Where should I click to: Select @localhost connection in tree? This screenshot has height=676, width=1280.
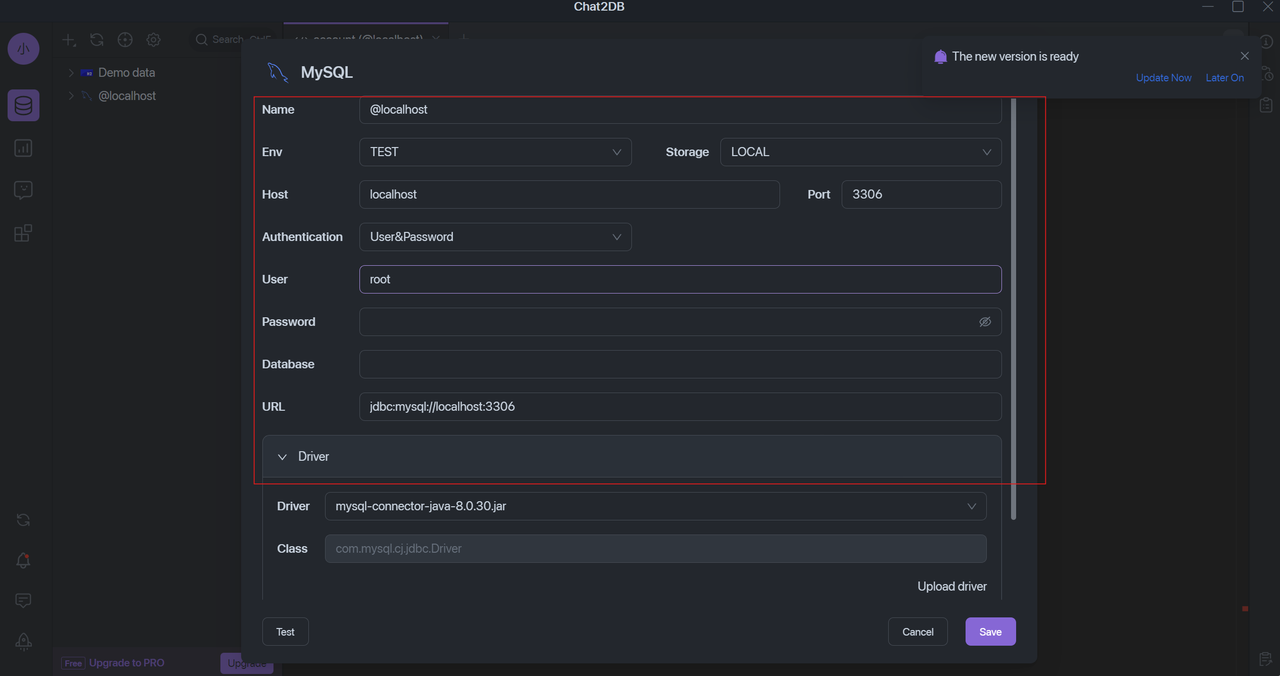(127, 96)
